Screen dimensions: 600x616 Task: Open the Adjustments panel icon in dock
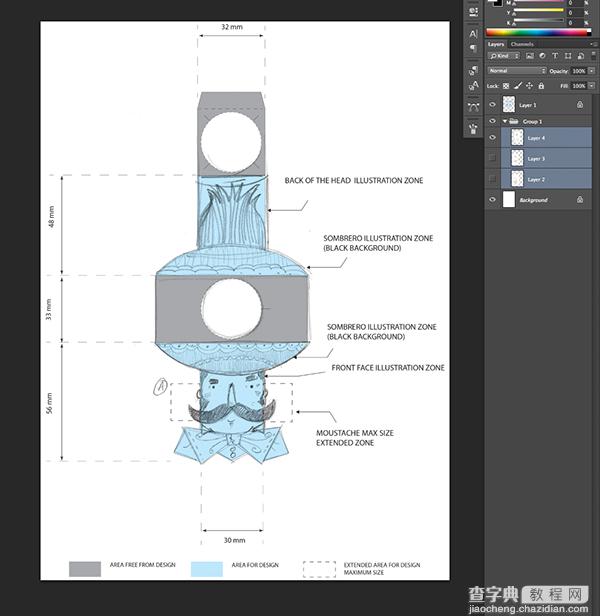coord(473,11)
